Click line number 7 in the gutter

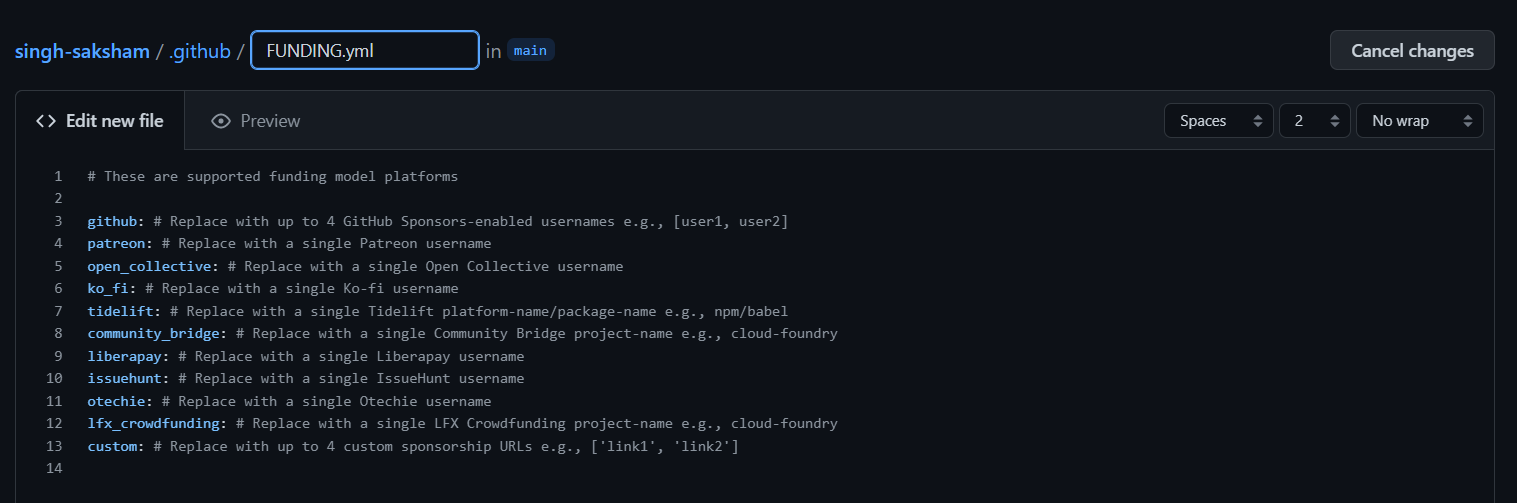[x=58, y=311]
